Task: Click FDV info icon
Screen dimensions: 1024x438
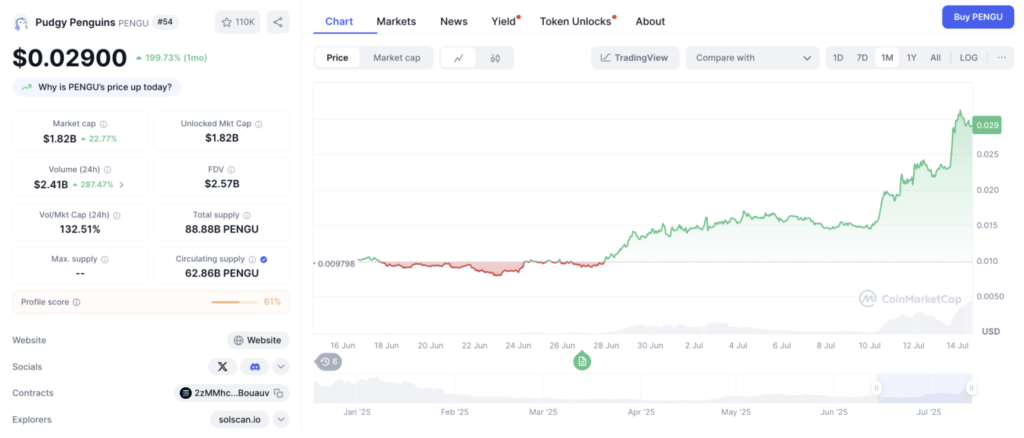Action: tap(231, 170)
